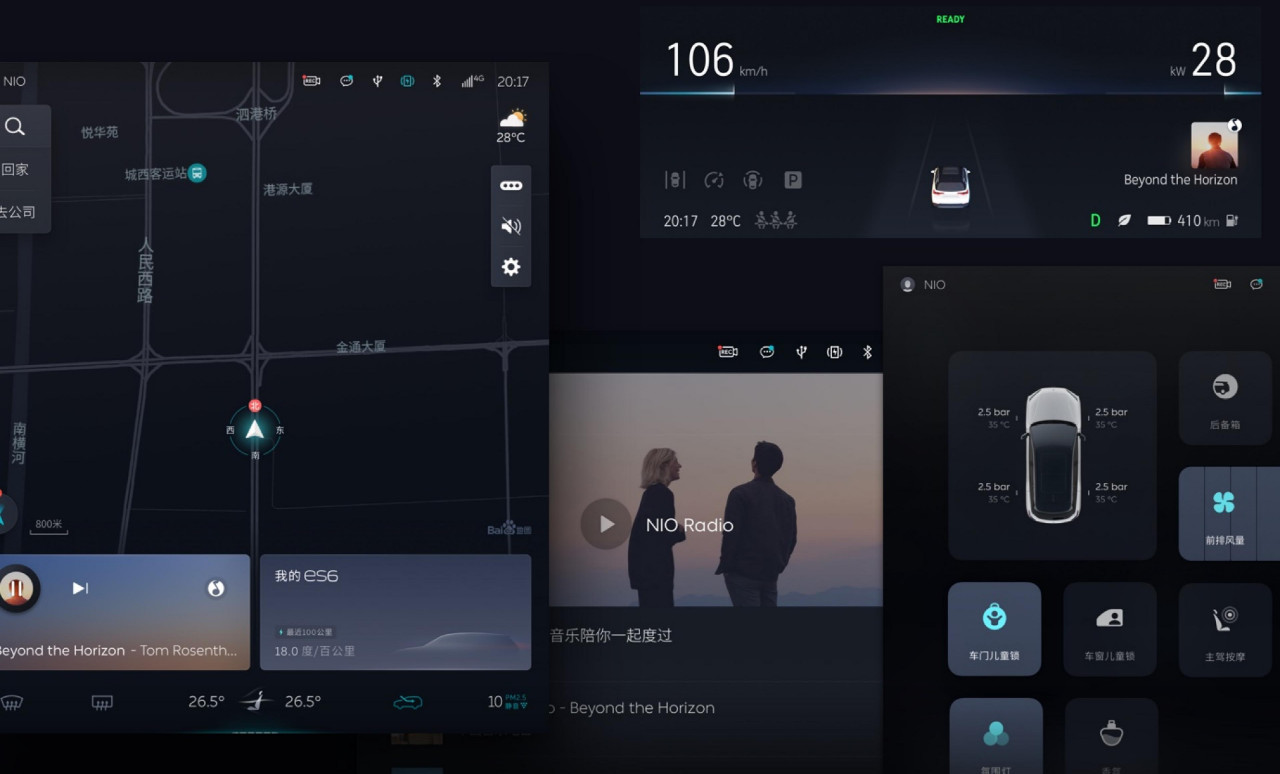Tap the music source icon in the music card

(215, 588)
